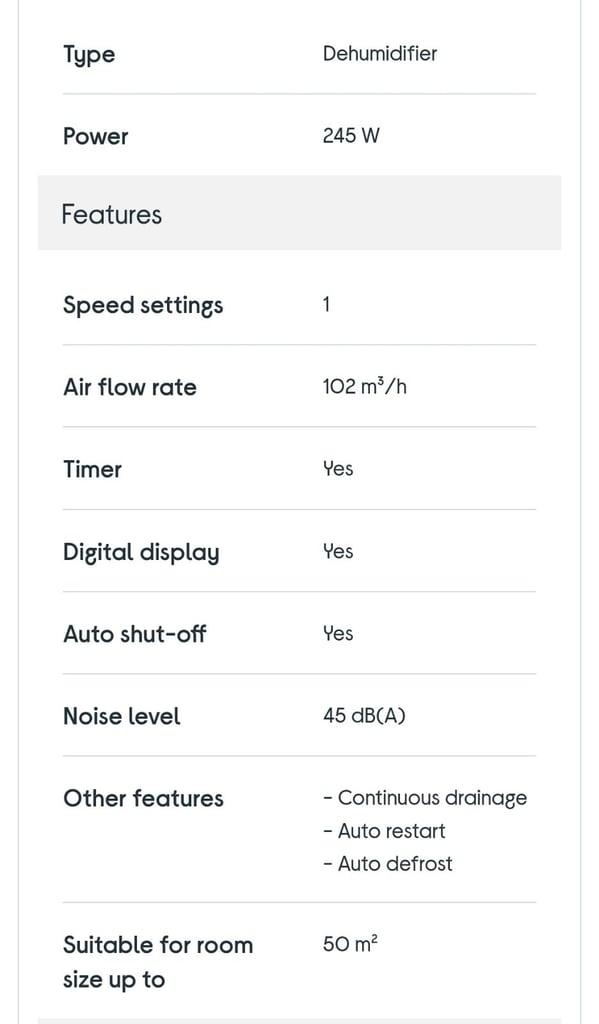Screen dimensions: 599x1024
Task: Select the Timer label
Action: (x=92, y=470)
